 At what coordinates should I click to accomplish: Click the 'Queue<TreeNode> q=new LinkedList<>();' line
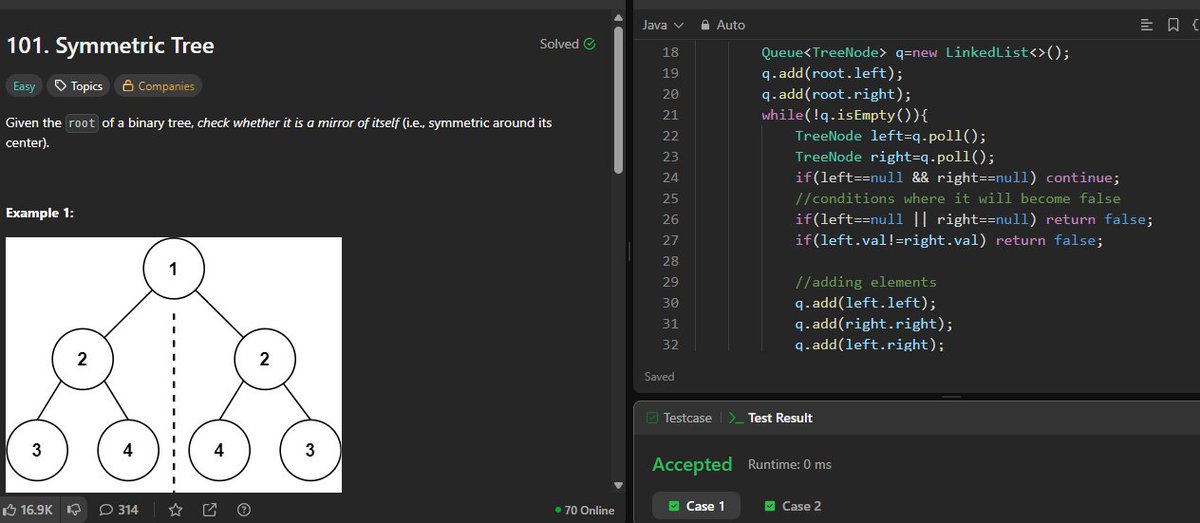point(915,52)
